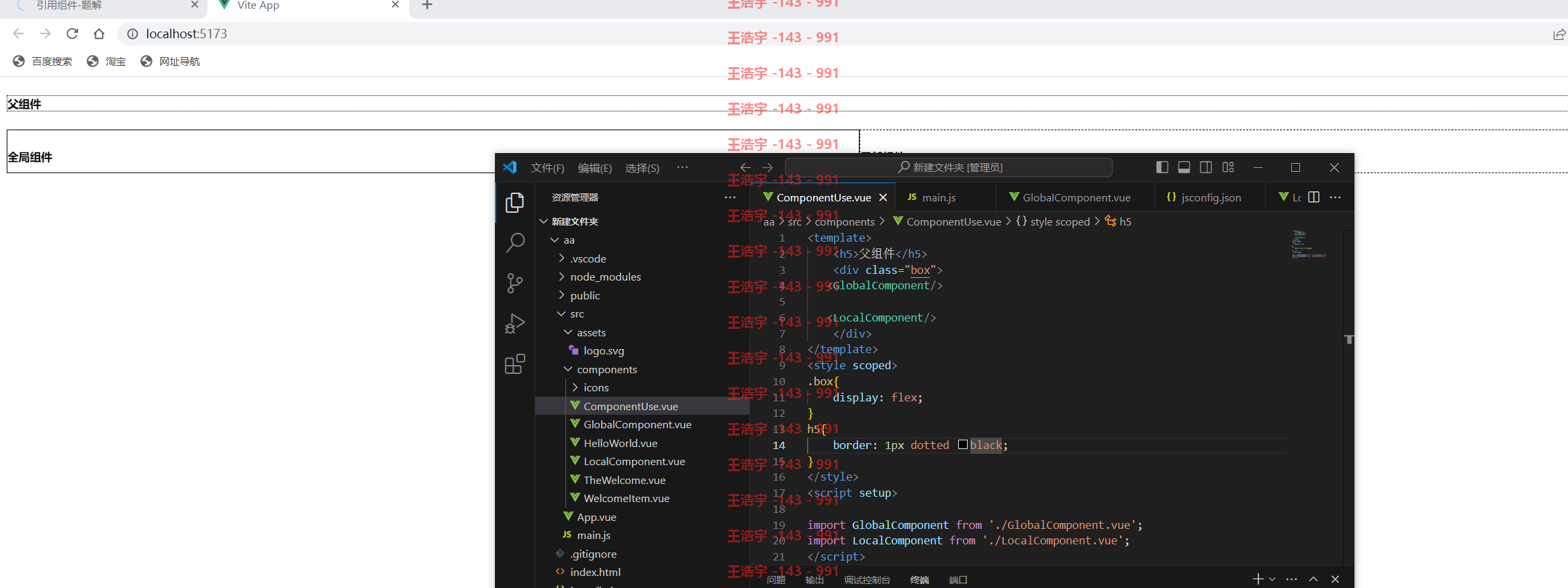Expand the icons folder
The width and height of the screenshot is (1568, 588).
click(575, 387)
